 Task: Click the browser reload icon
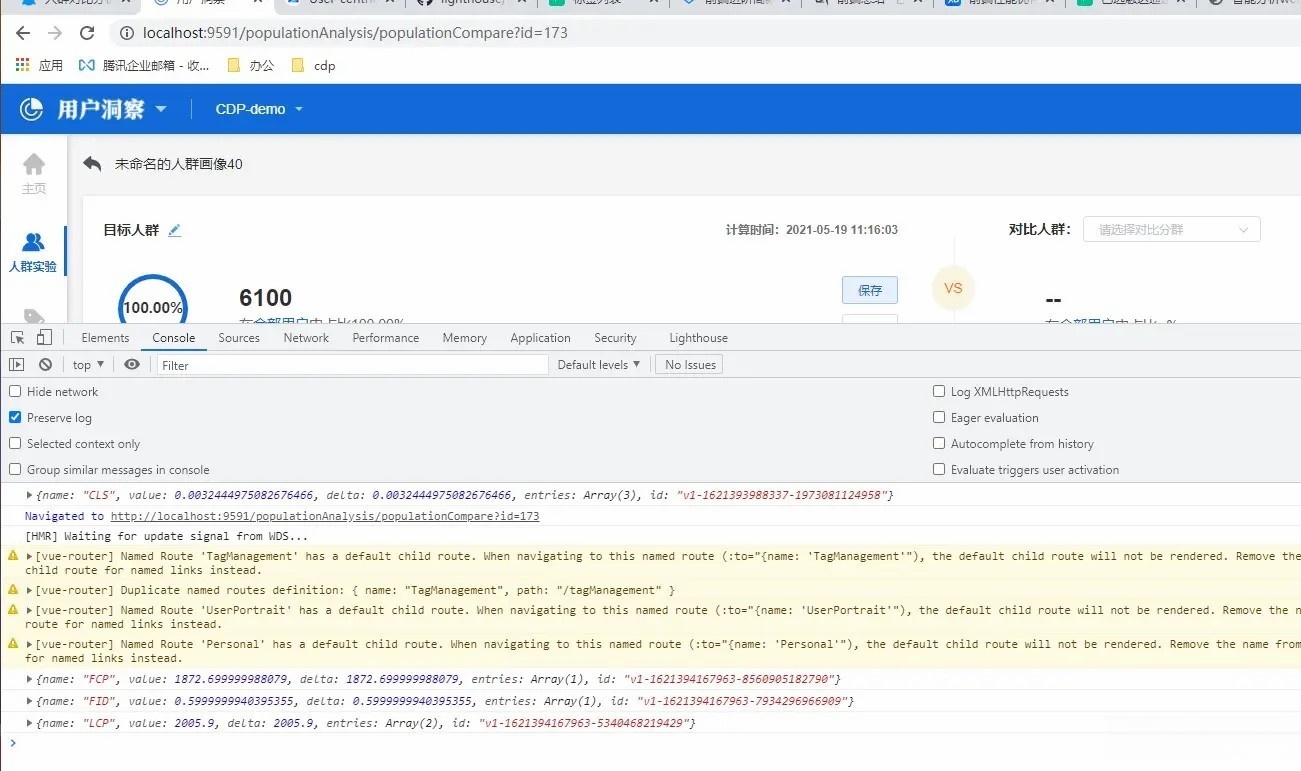(x=87, y=33)
